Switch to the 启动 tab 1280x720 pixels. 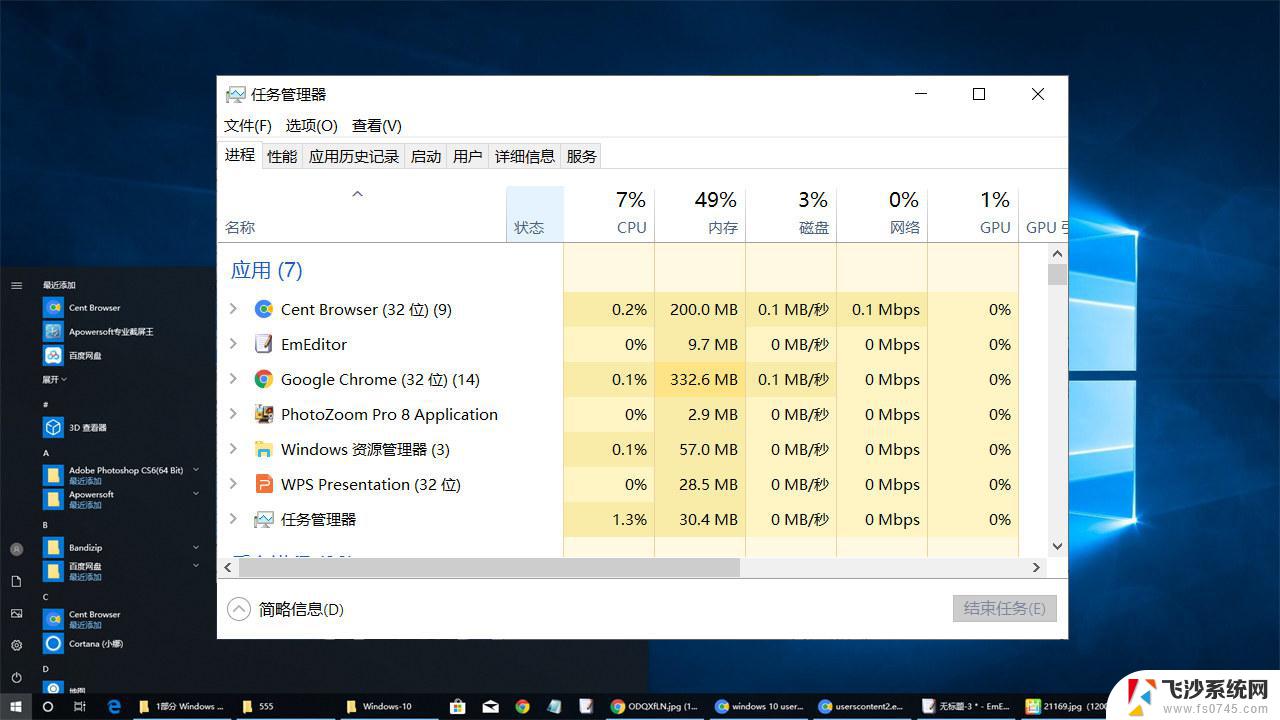tap(426, 156)
